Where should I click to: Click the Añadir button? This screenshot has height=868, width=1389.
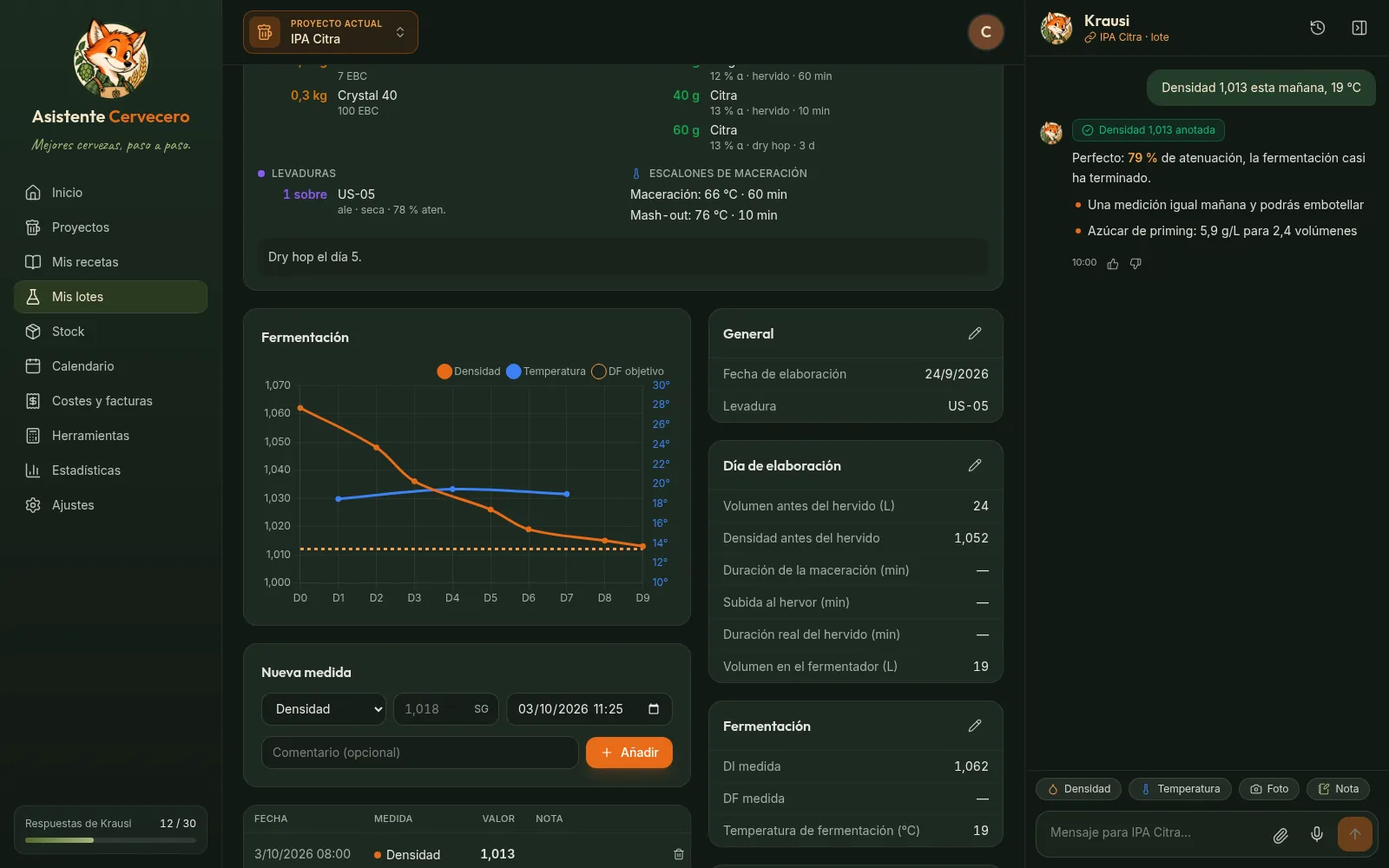pos(629,753)
